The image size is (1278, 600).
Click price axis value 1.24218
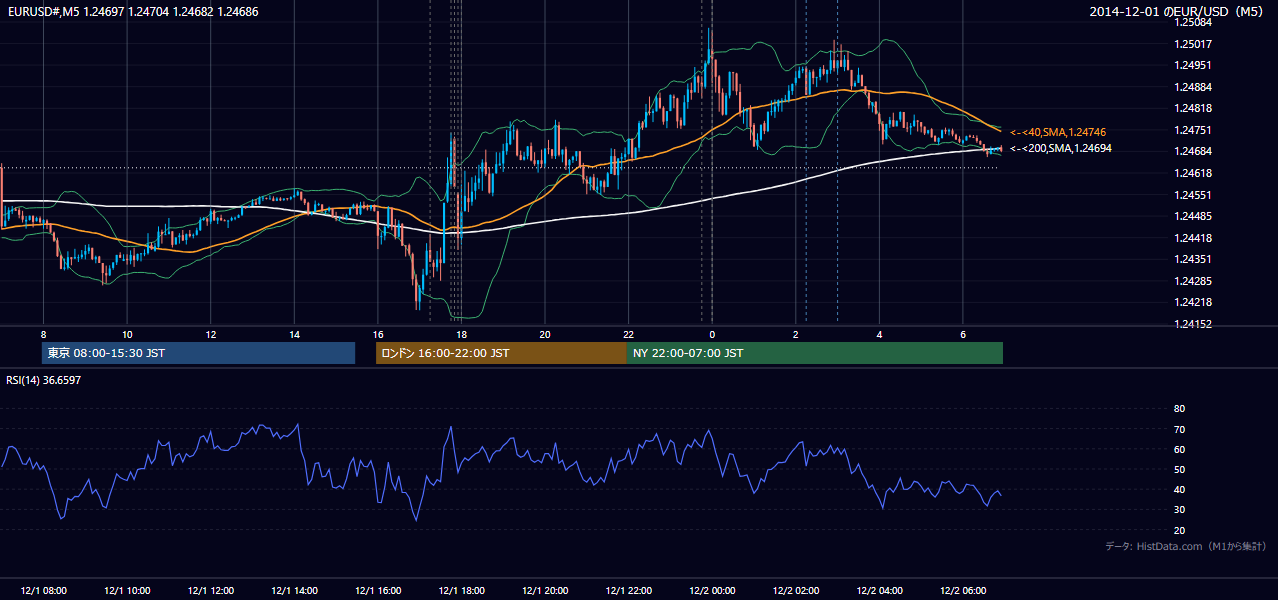tap(1192, 302)
